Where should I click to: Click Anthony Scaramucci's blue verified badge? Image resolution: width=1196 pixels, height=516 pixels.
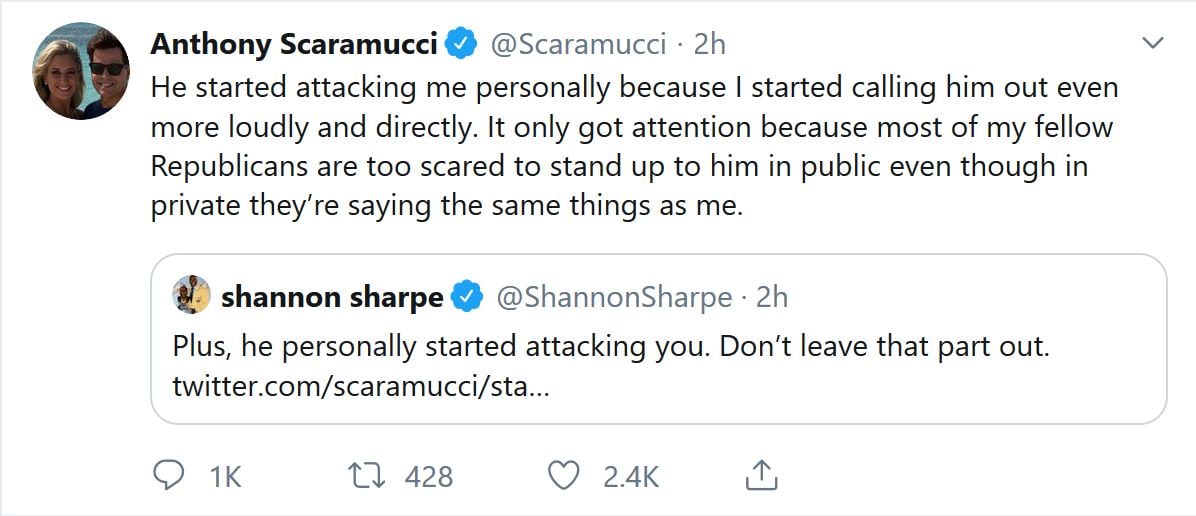pos(461,45)
